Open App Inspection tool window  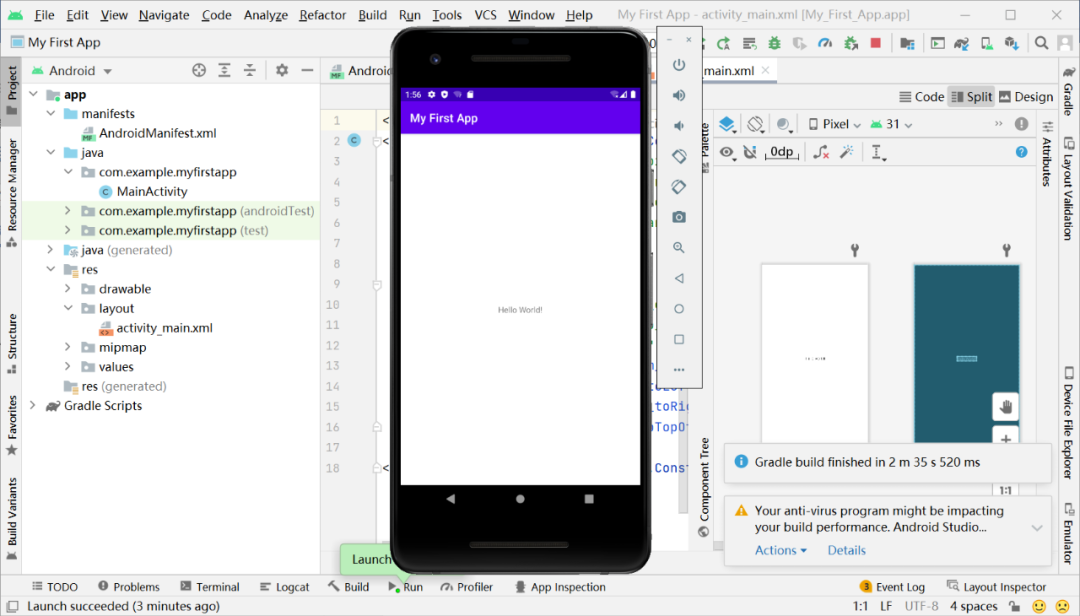(x=560, y=587)
